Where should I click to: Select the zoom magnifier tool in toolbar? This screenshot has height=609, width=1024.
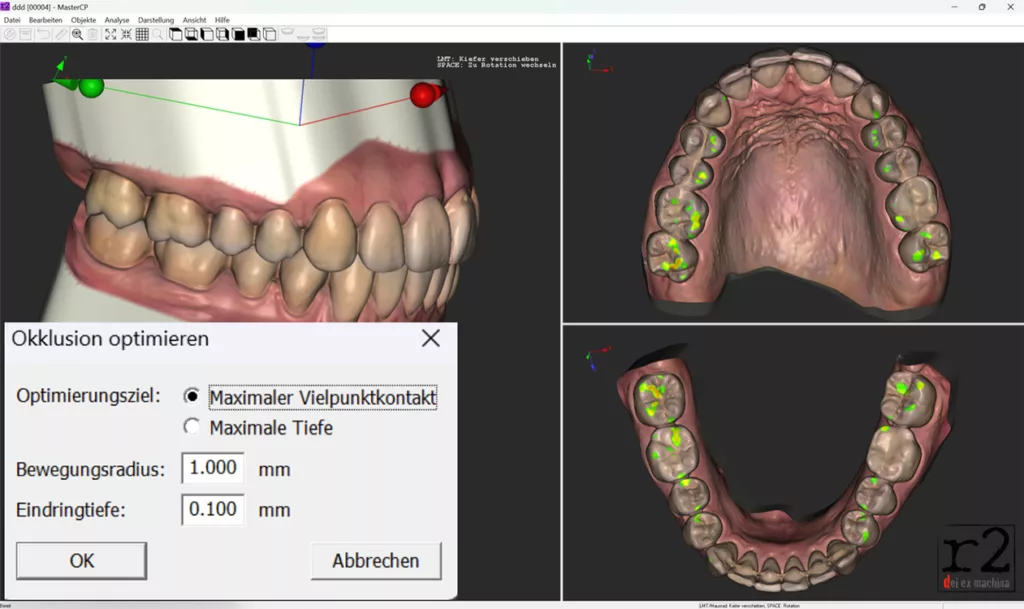[x=77, y=34]
